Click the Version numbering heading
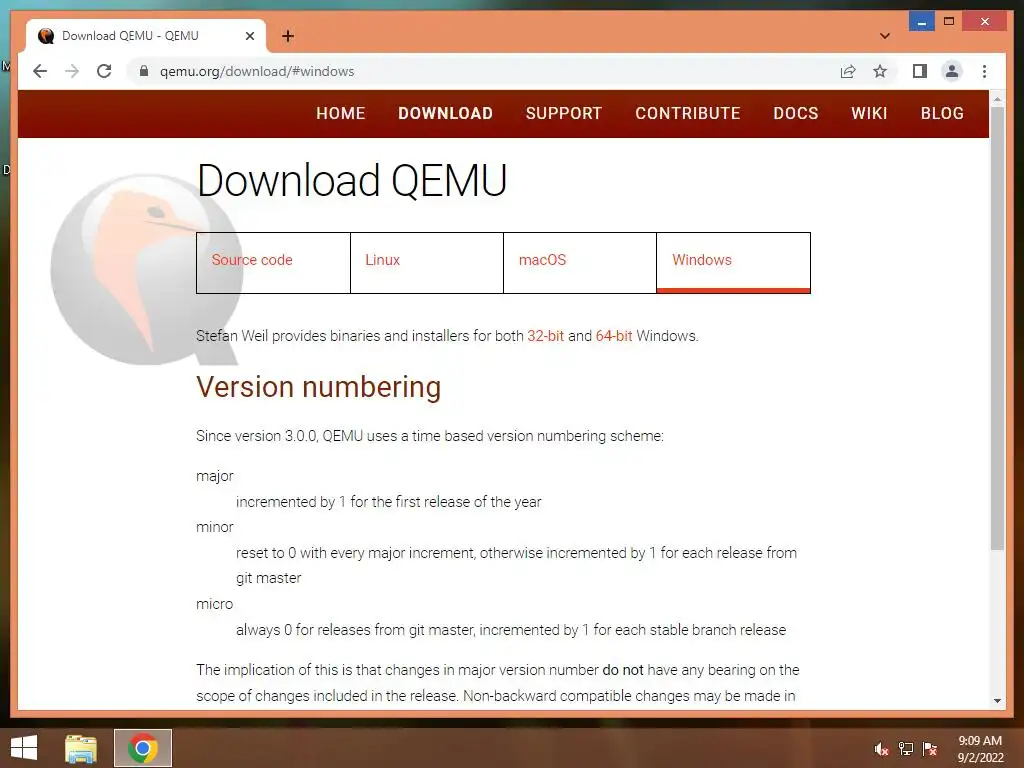This screenshot has height=768, width=1024. (319, 387)
